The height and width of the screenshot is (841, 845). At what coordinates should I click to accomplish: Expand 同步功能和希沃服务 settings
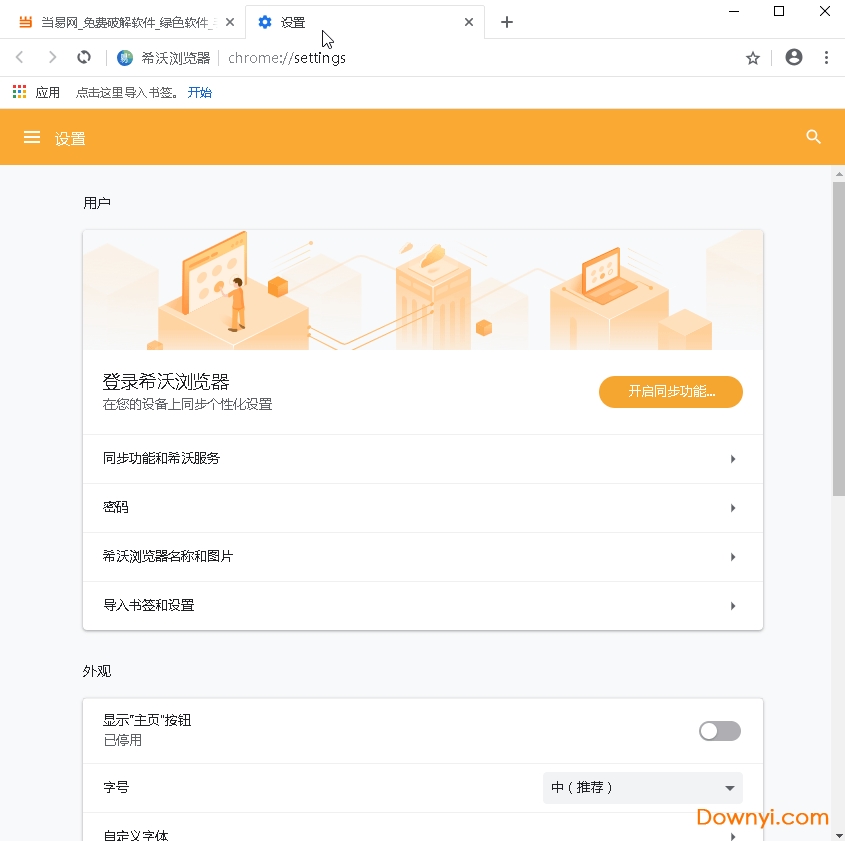[x=422, y=459]
